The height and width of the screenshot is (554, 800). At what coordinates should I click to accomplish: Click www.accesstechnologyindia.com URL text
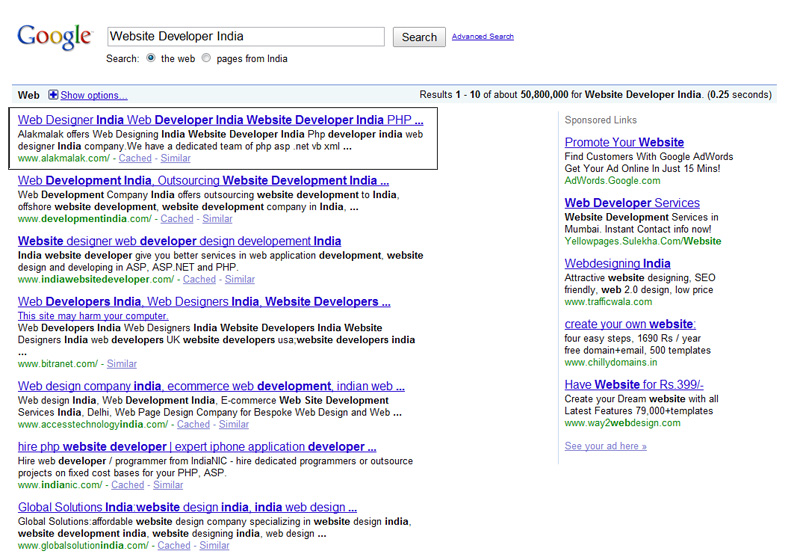point(93,424)
